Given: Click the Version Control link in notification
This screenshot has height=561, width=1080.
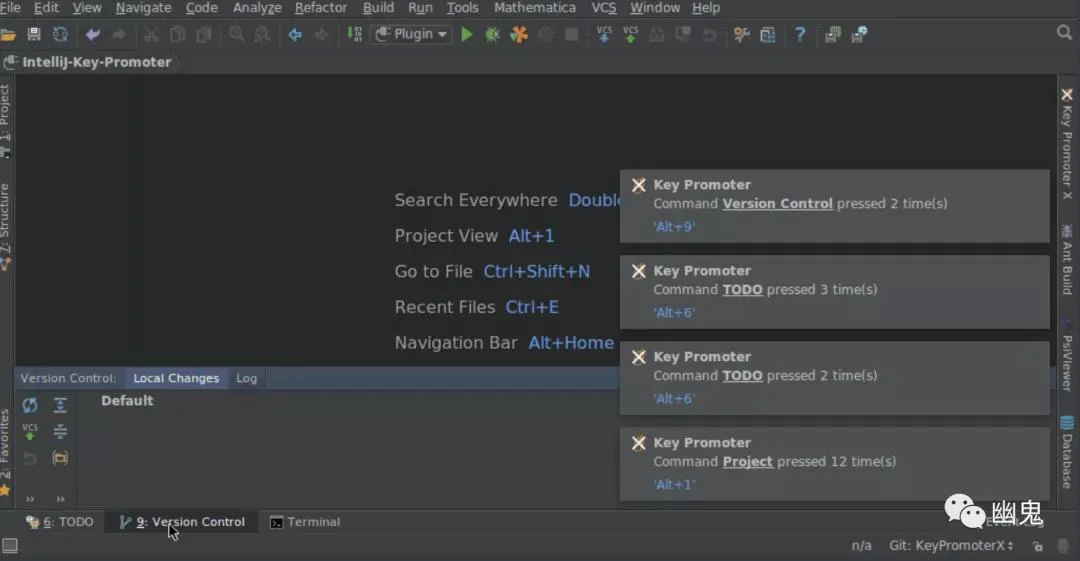Looking at the screenshot, I should click(x=777, y=203).
